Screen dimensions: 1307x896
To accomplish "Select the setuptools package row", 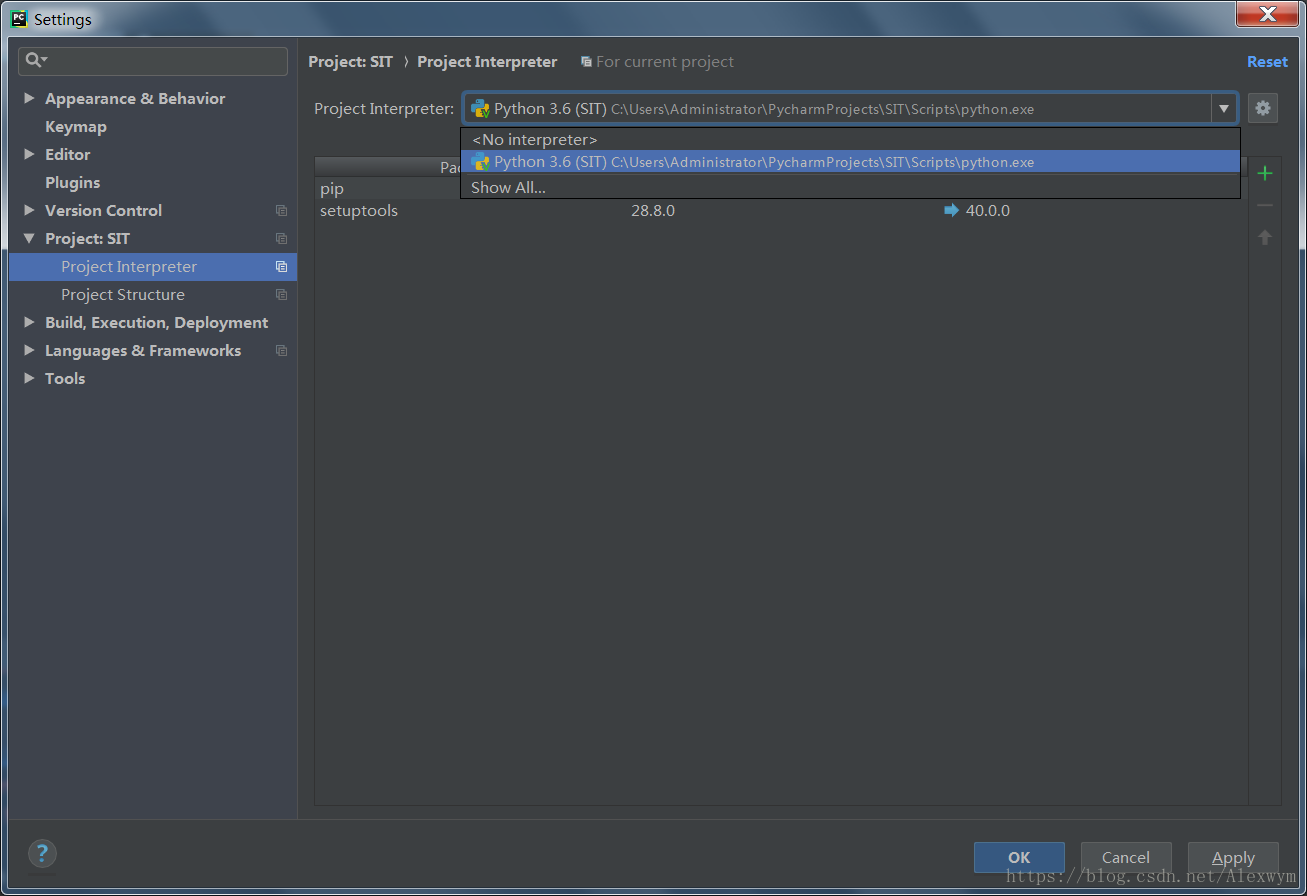I will [781, 211].
